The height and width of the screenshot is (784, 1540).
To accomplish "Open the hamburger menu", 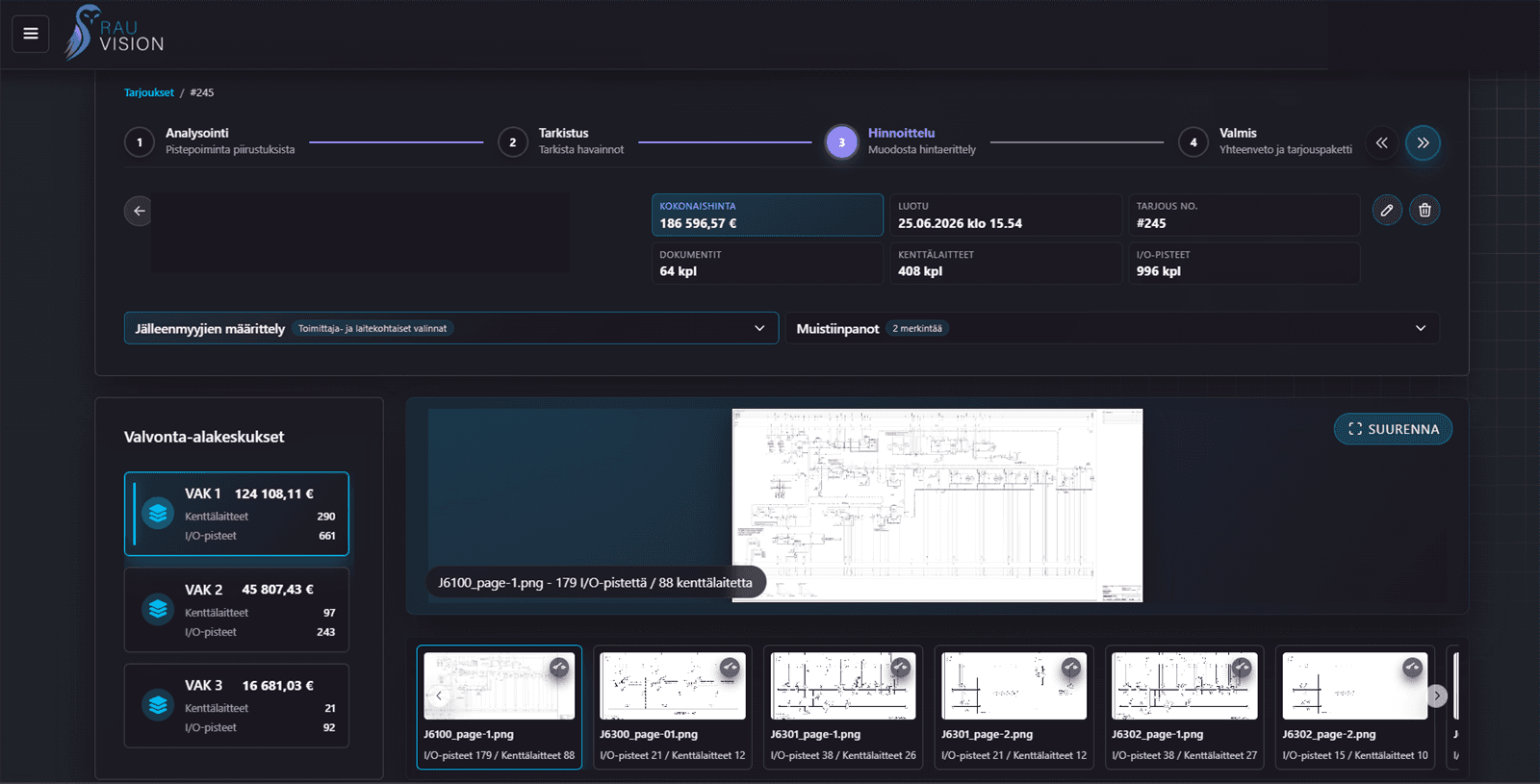I will [x=31, y=34].
